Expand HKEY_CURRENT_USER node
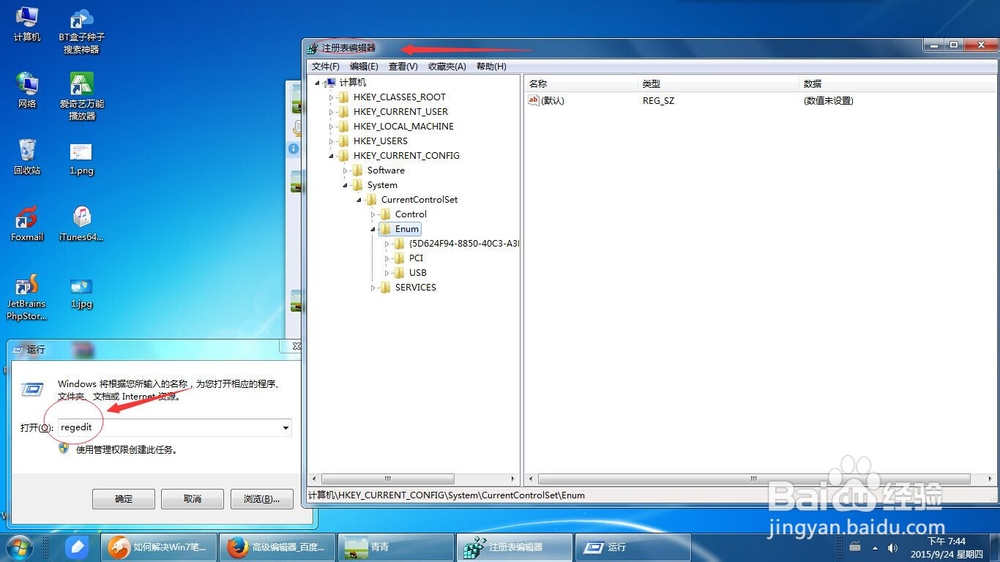1000x562 pixels. pyautogui.click(x=331, y=112)
